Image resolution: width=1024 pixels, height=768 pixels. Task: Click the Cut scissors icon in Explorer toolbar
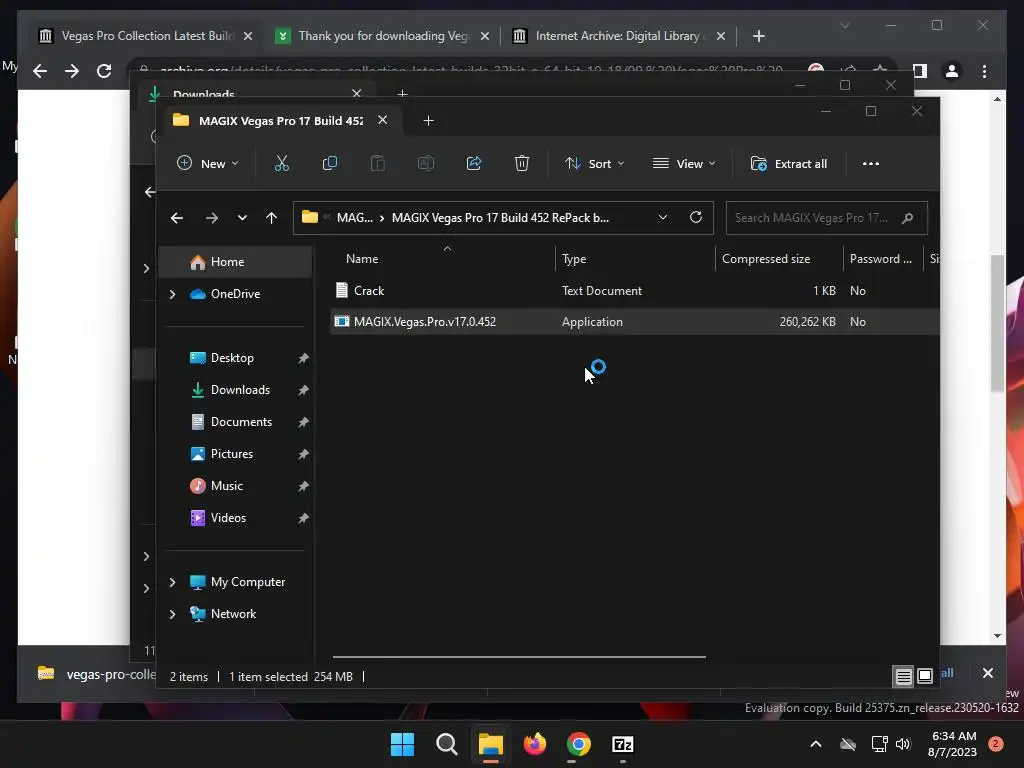tap(281, 163)
